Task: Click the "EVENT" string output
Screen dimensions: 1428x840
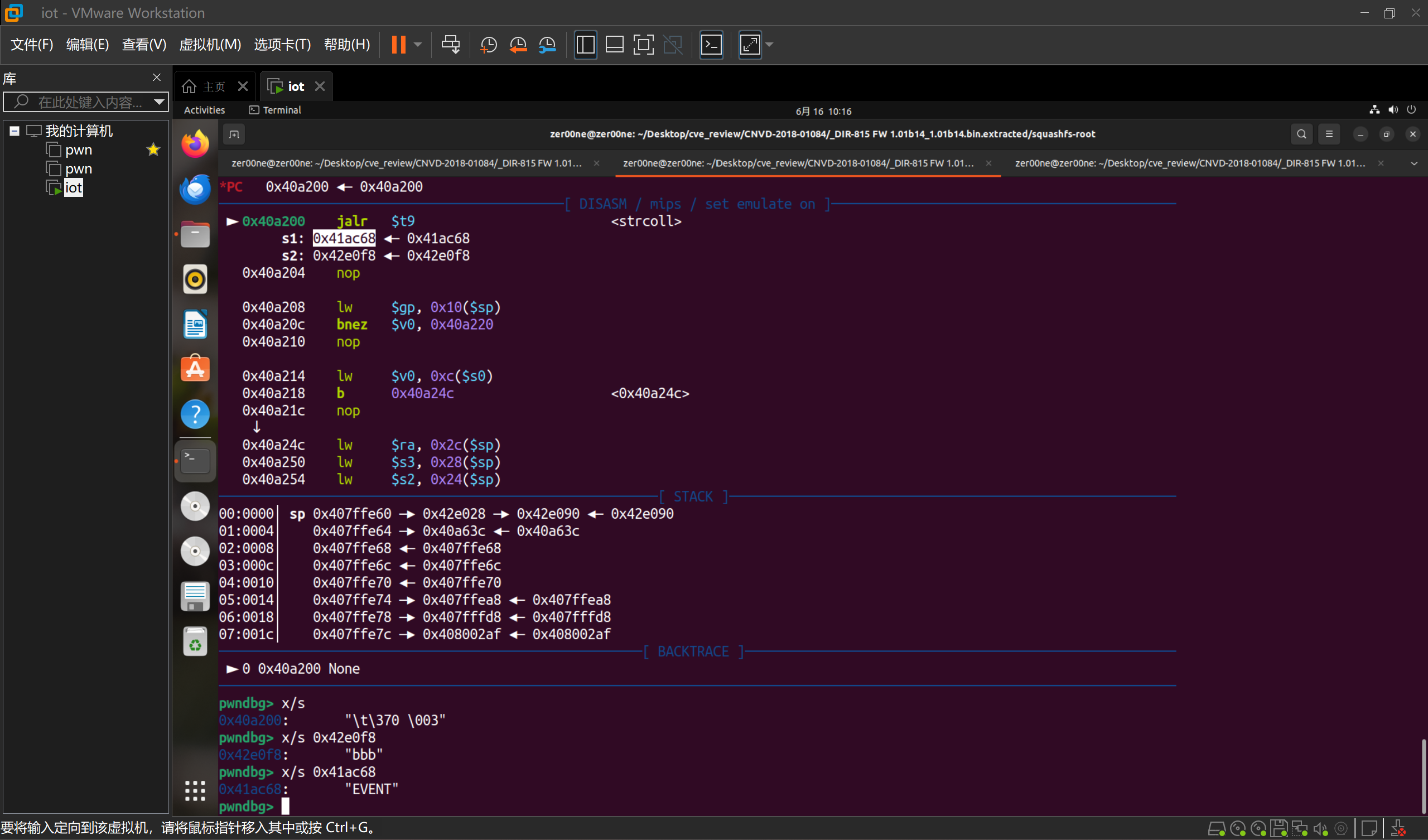Action: [372, 790]
